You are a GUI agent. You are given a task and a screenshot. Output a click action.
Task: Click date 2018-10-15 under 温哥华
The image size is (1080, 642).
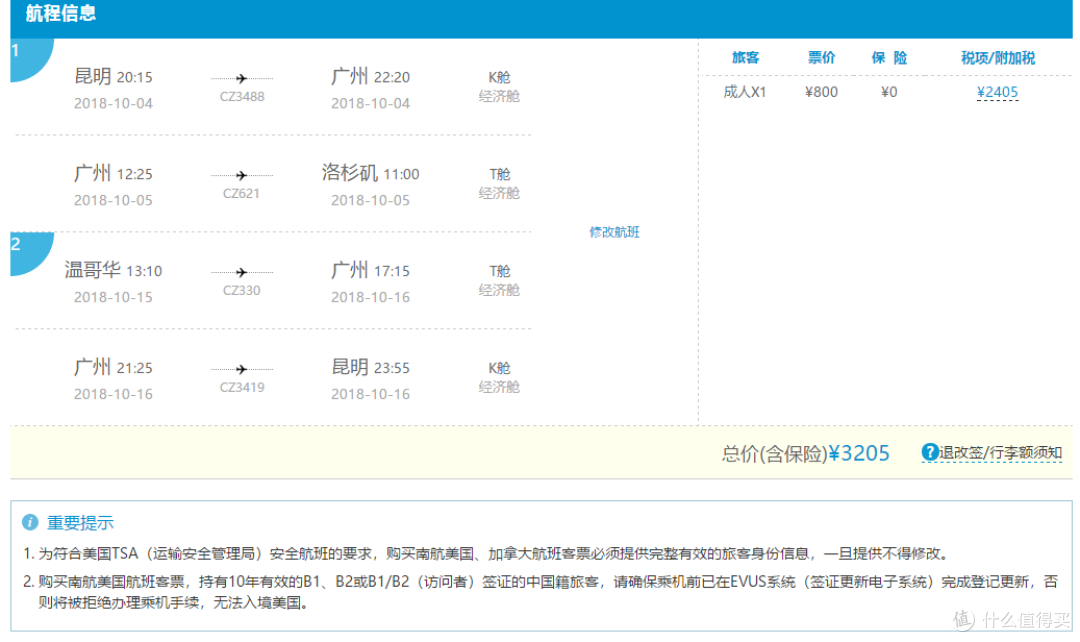click(113, 297)
